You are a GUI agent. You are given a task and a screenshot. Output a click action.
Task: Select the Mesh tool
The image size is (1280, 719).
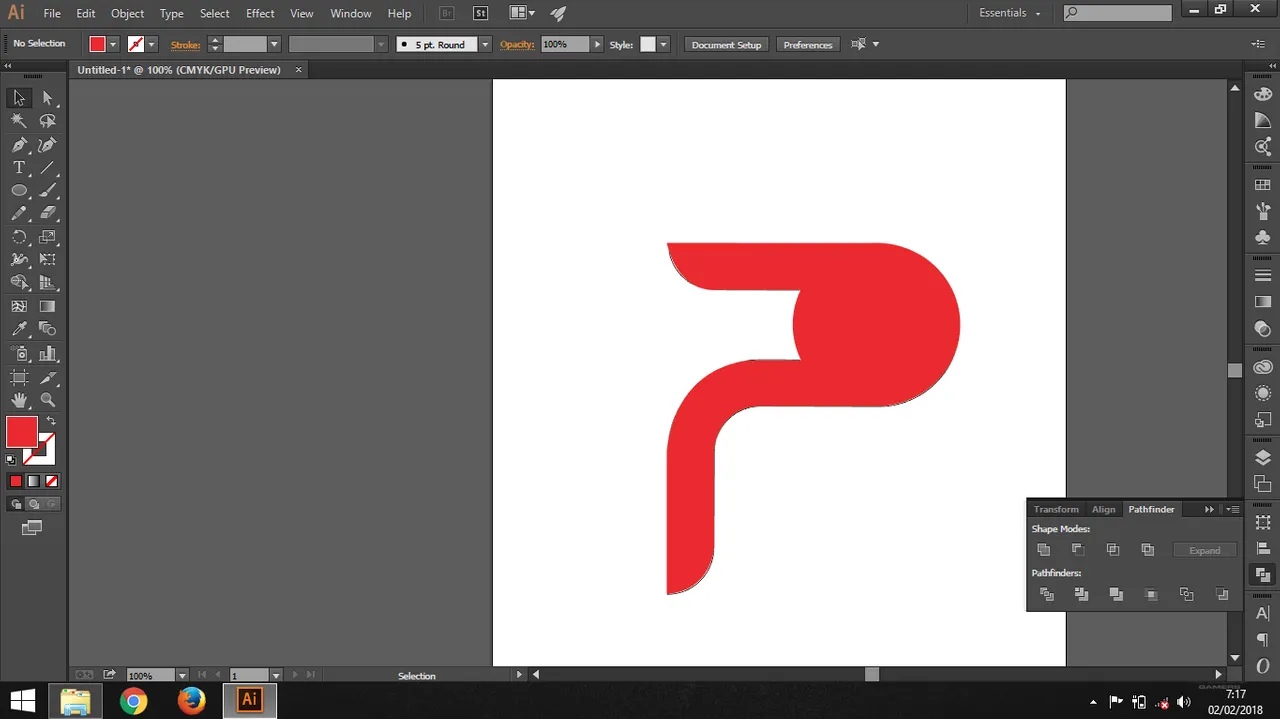(x=19, y=307)
